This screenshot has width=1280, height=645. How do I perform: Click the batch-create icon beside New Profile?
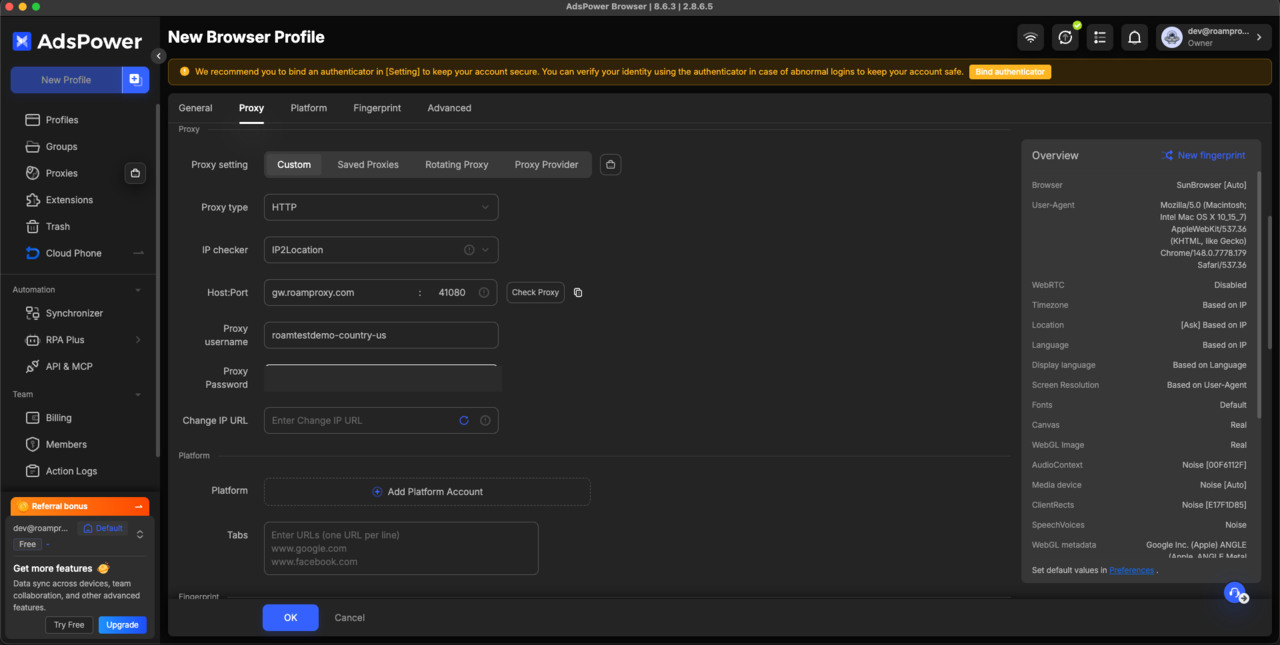135,80
